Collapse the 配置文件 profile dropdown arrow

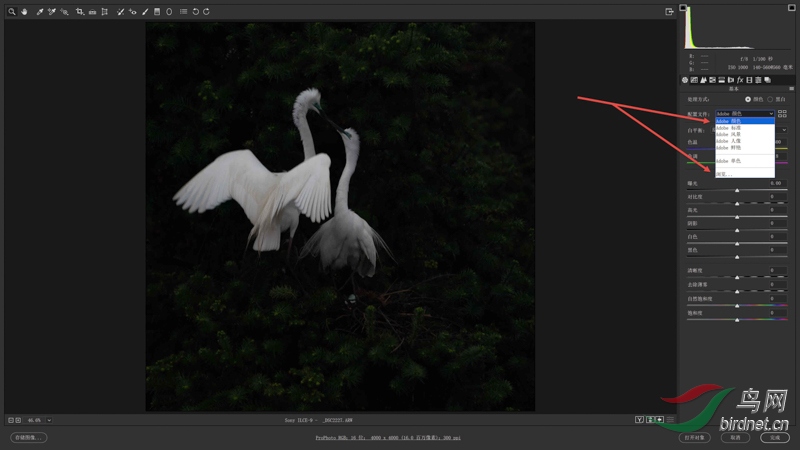point(771,114)
